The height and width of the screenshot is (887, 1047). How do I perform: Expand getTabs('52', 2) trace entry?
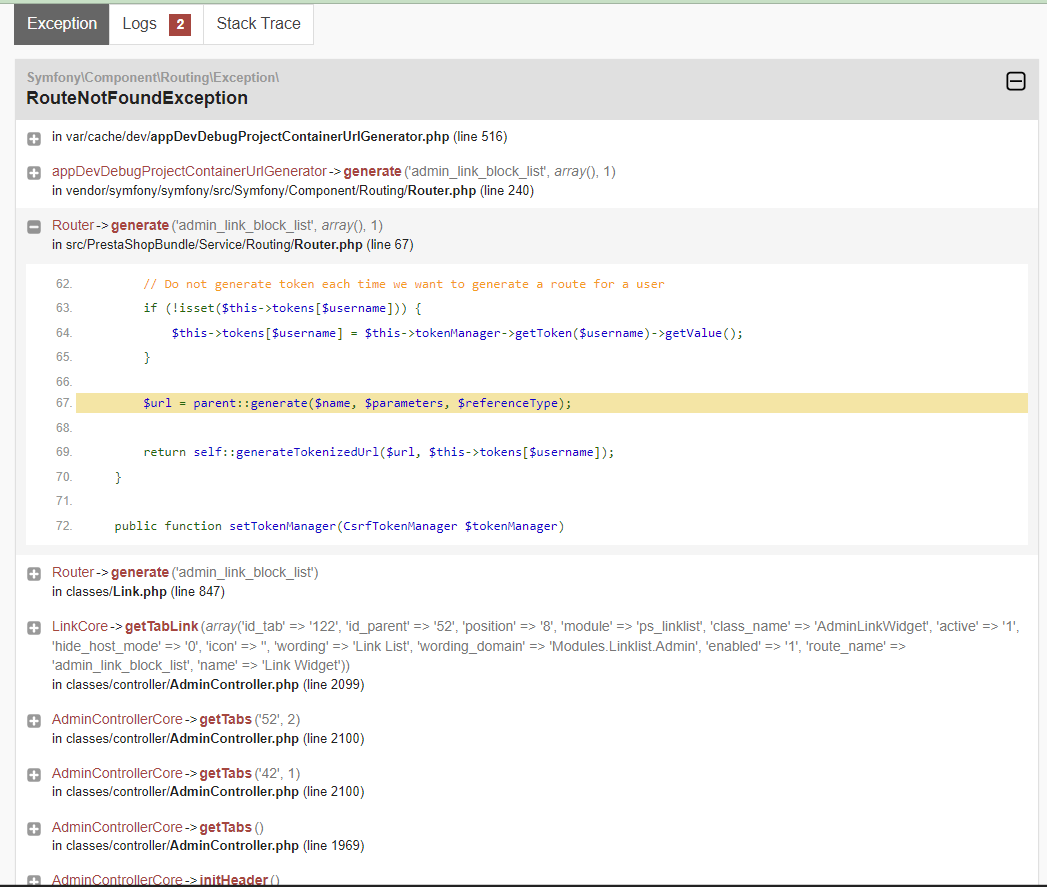pos(34,721)
